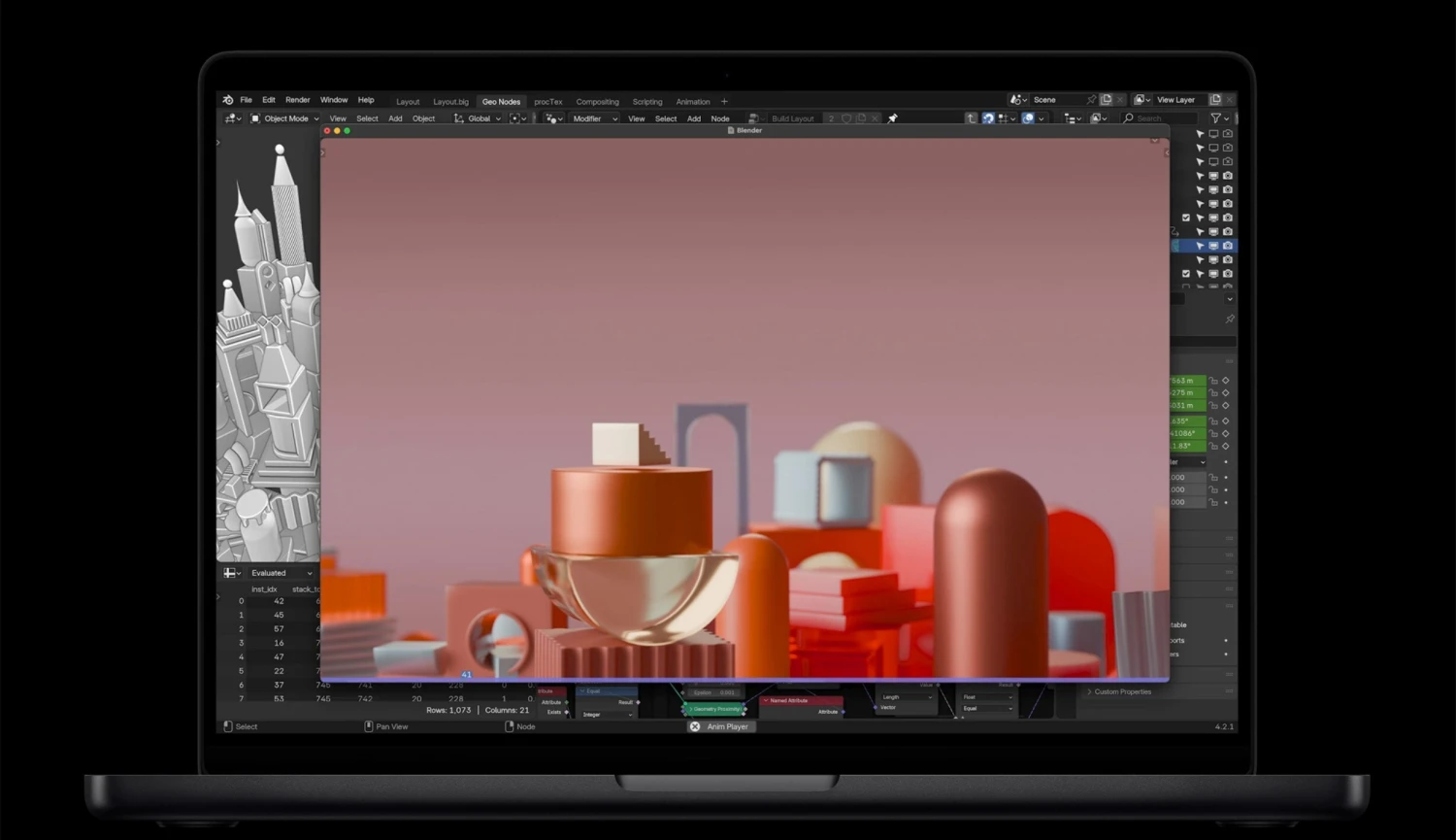1456x840 pixels.
Task: Switch to the procTex workspace tab
Action: [x=548, y=102]
